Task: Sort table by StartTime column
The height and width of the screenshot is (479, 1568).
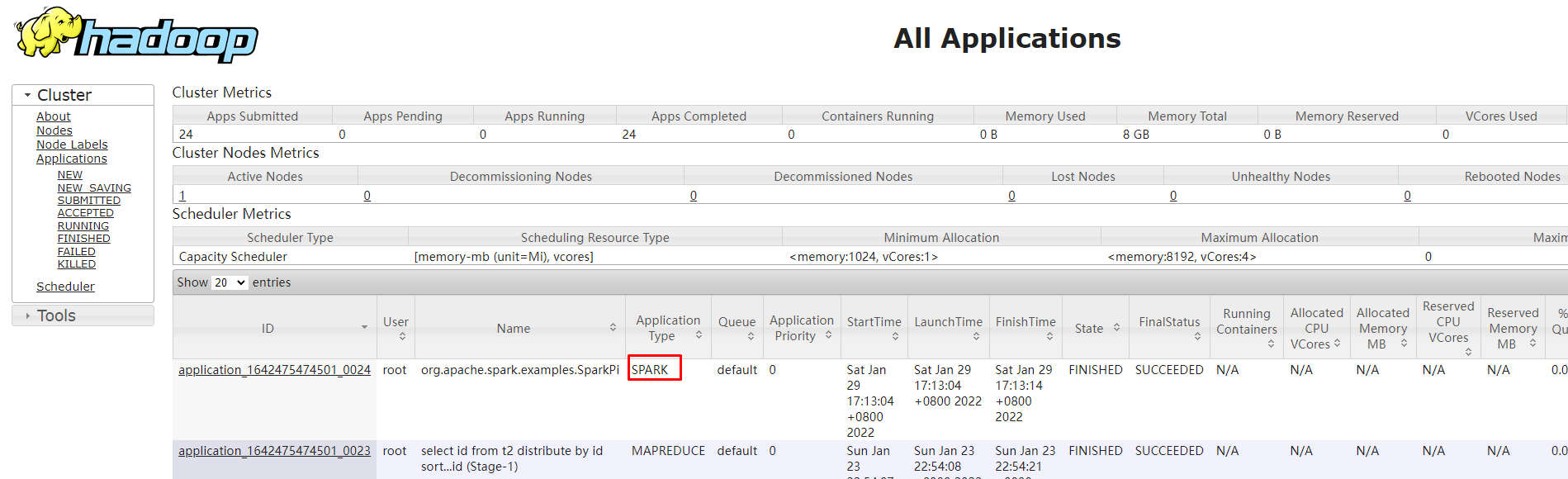Action: [874, 328]
